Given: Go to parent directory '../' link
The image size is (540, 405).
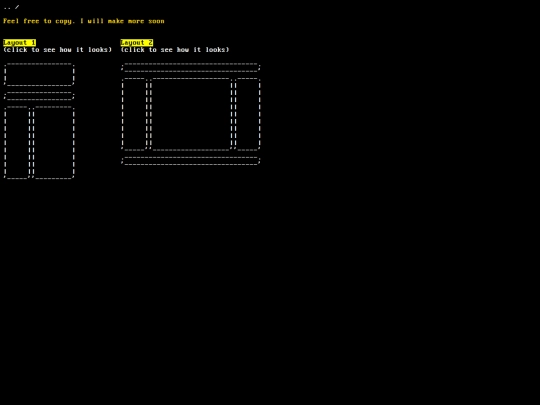Looking at the screenshot, I should 11,7.
